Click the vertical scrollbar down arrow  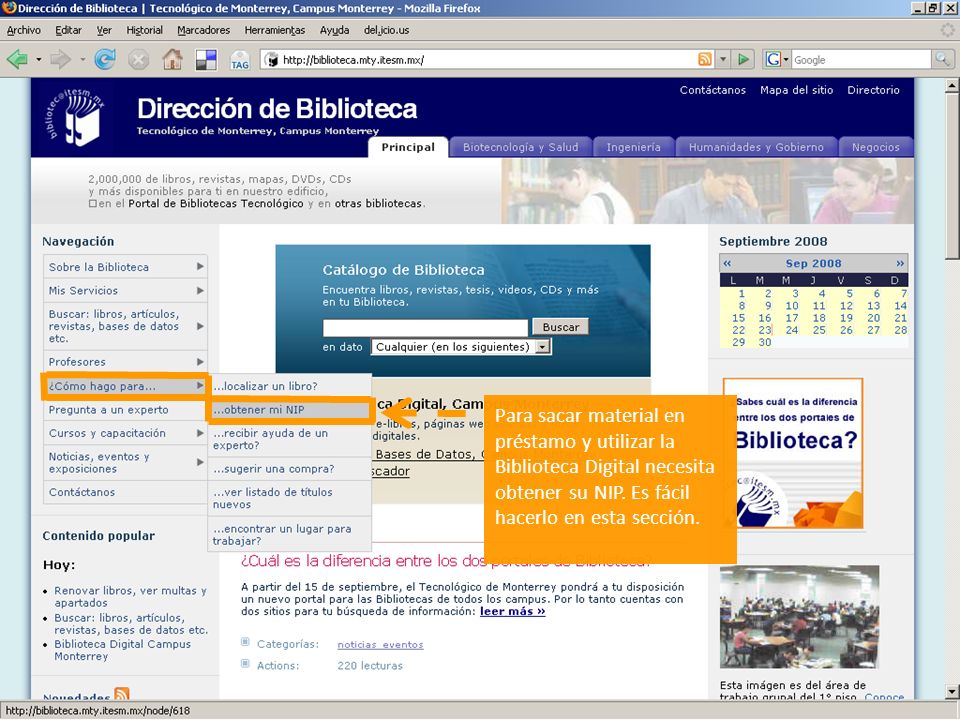click(x=952, y=692)
